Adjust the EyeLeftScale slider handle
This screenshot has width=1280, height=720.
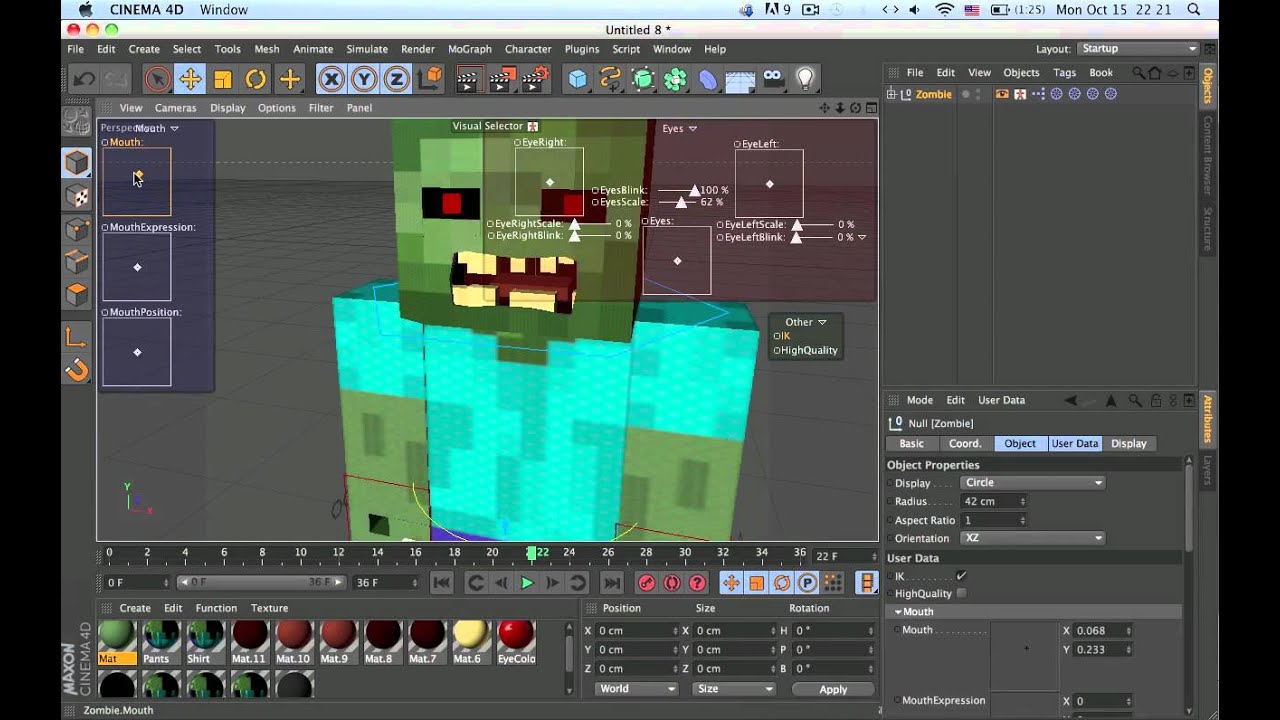click(797, 225)
